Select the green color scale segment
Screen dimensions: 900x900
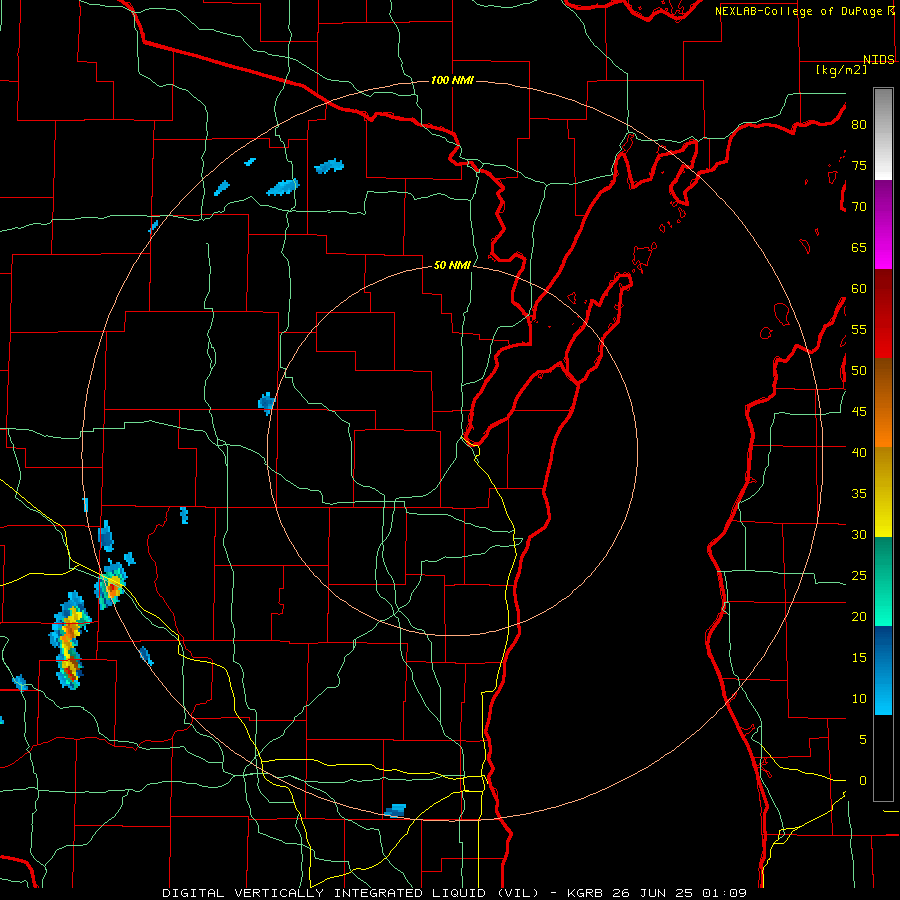(x=883, y=581)
